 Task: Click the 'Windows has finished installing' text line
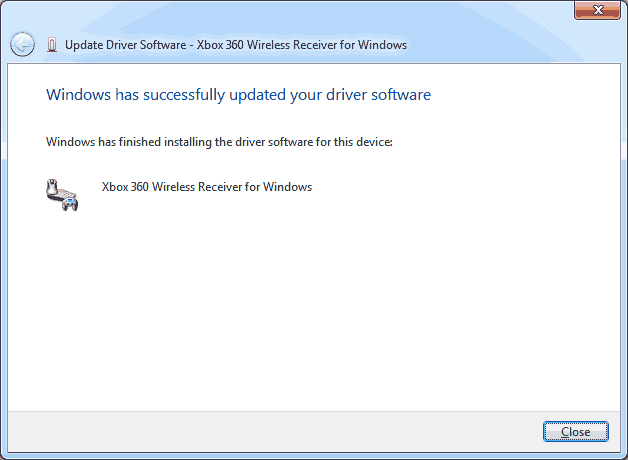click(x=219, y=142)
